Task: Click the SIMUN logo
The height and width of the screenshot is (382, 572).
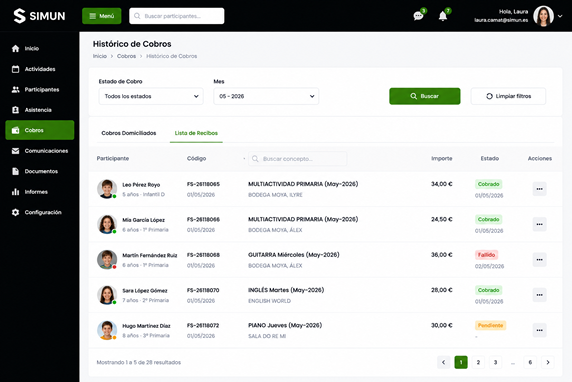Action: [39, 16]
